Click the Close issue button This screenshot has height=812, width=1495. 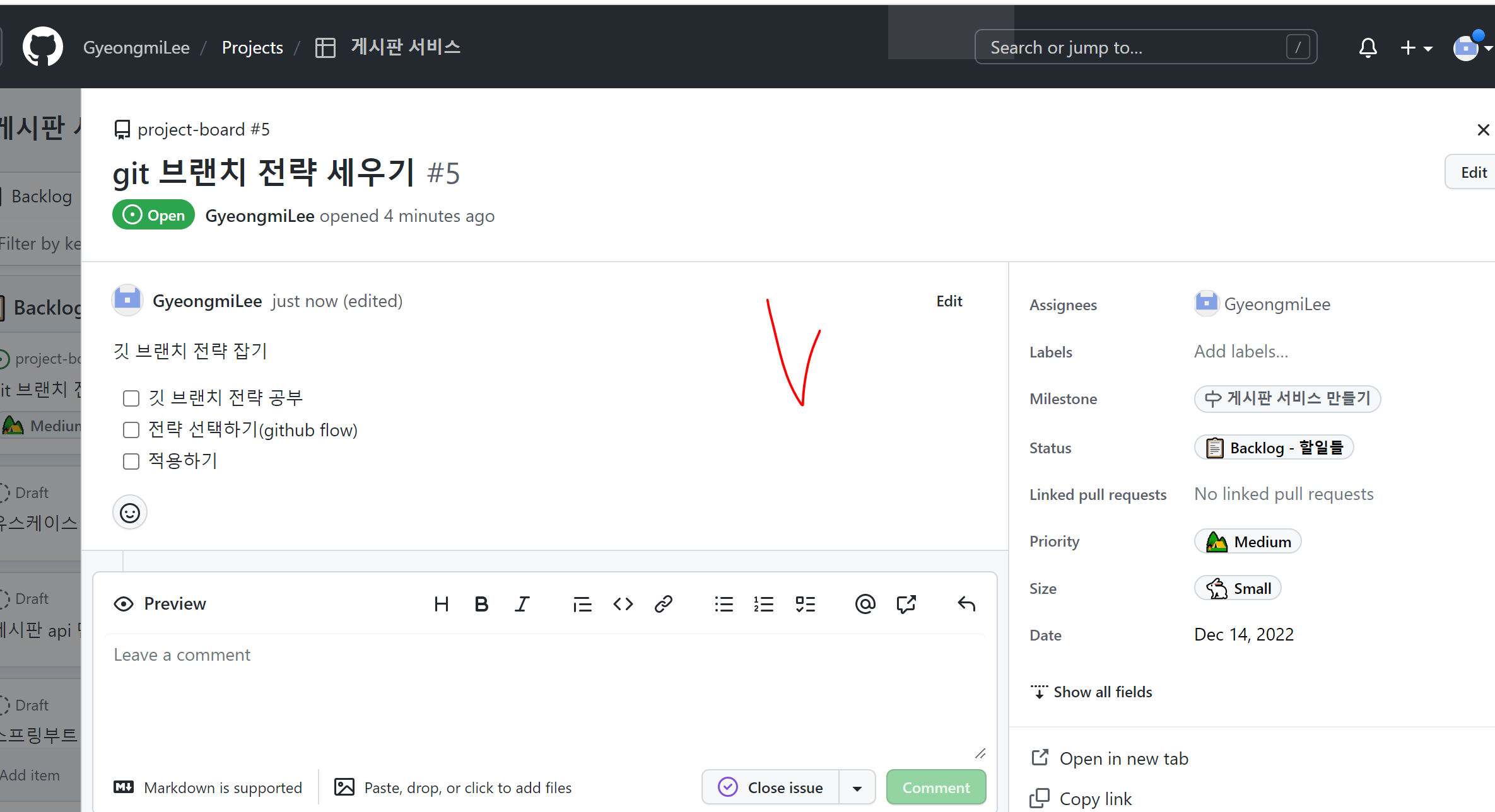(x=771, y=788)
